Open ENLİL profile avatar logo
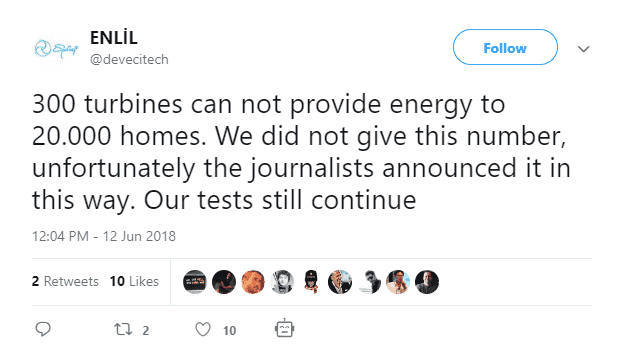The height and width of the screenshot is (360, 627). click(x=56, y=49)
